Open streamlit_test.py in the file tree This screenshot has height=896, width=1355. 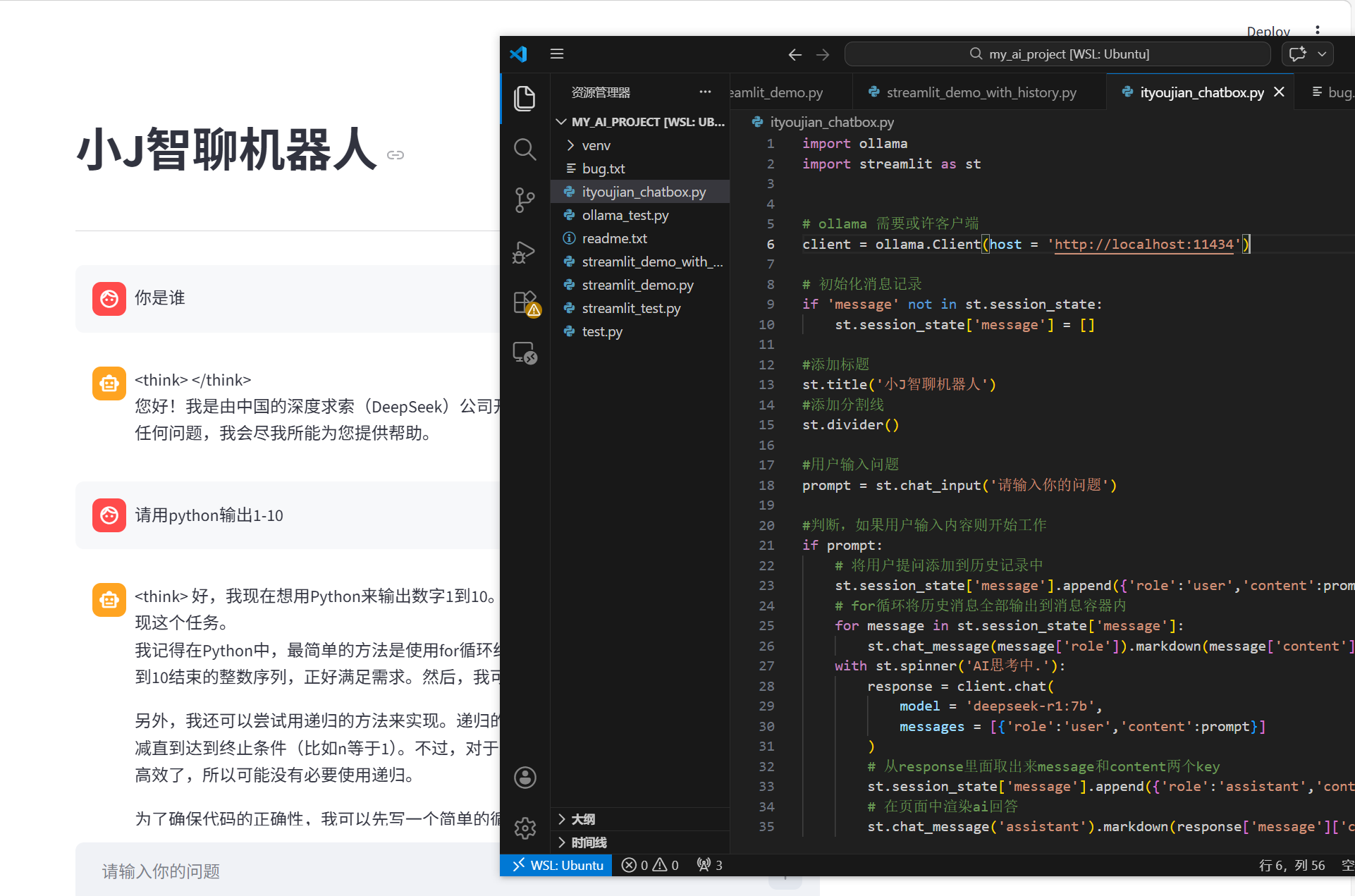pyautogui.click(x=640, y=308)
